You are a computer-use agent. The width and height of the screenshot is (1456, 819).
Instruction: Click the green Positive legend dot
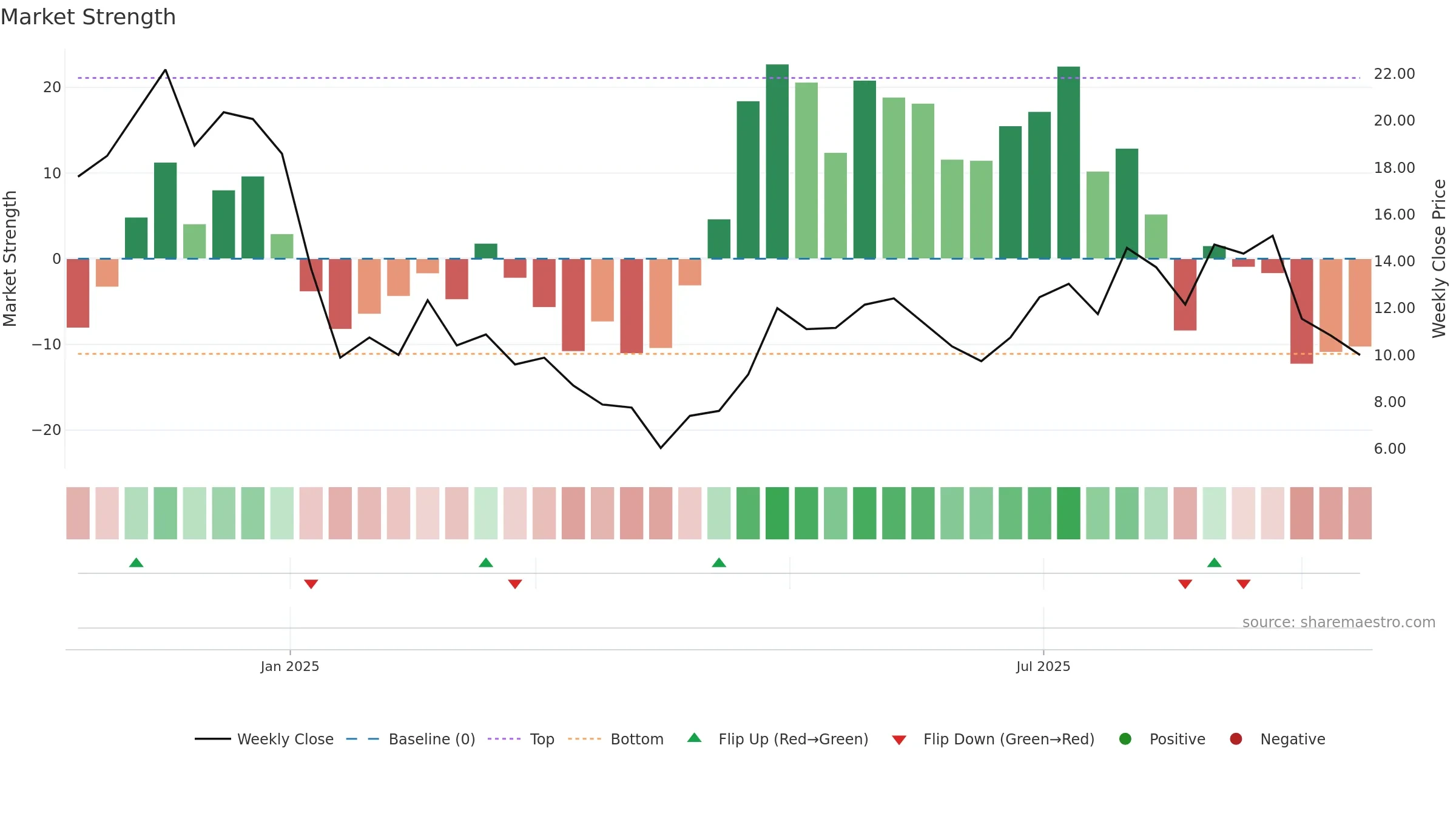(x=1125, y=739)
